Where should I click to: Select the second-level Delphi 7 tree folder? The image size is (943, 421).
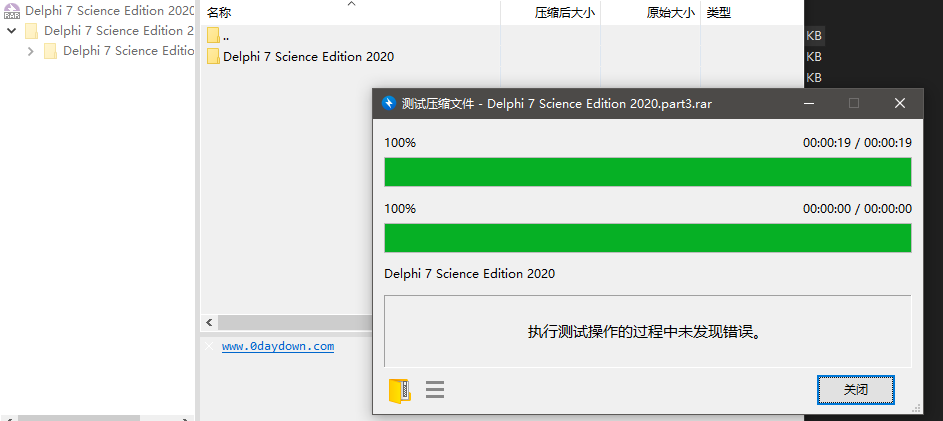[x=118, y=31]
